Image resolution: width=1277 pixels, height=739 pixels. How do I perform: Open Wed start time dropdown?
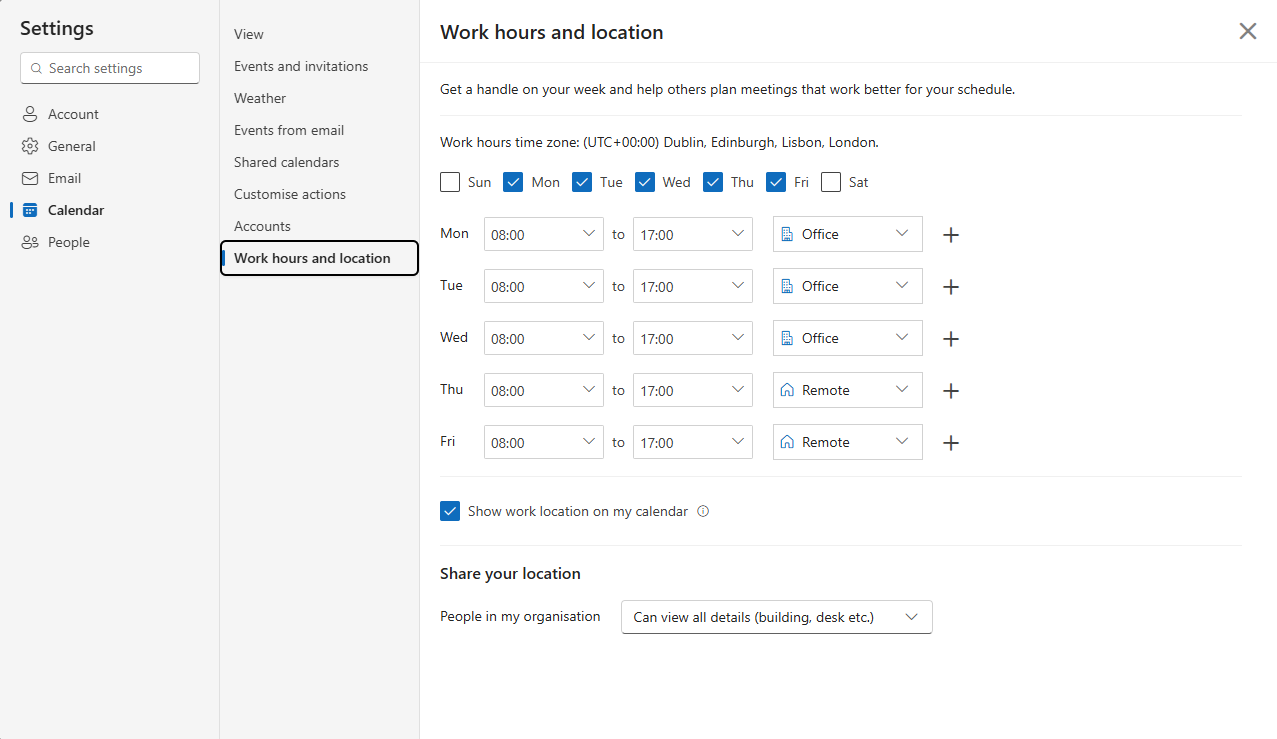pyautogui.click(x=544, y=338)
